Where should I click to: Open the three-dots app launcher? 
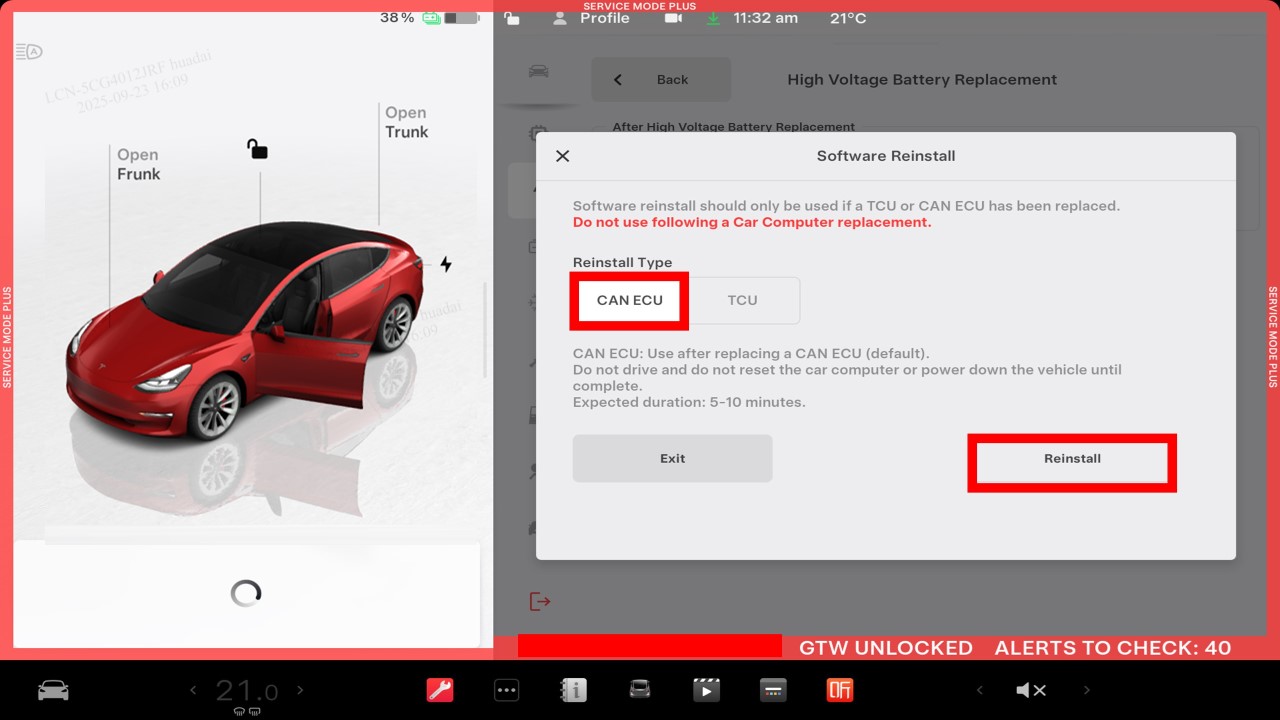click(507, 690)
